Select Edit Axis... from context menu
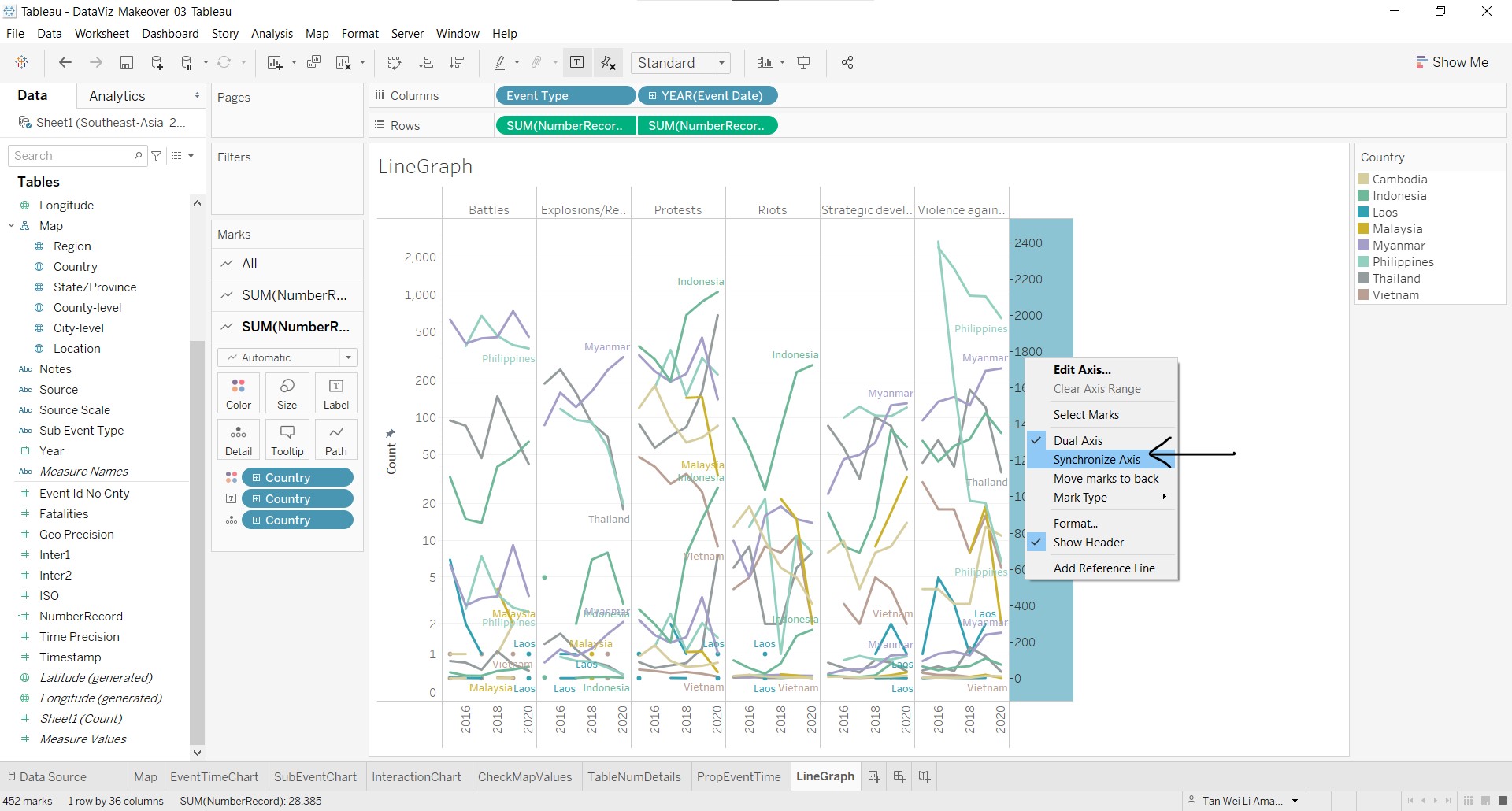1512x811 pixels. tap(1082, 370)
